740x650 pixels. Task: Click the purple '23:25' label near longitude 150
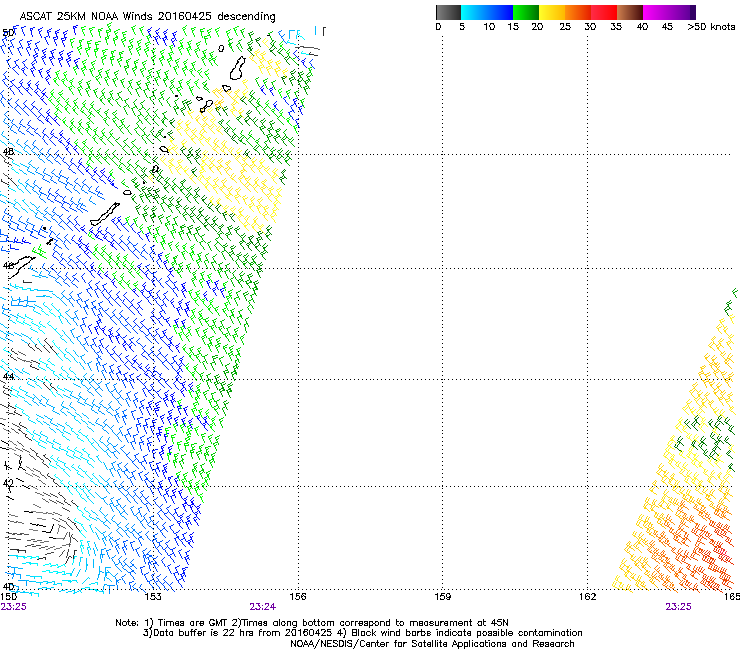tap(13, 607)
